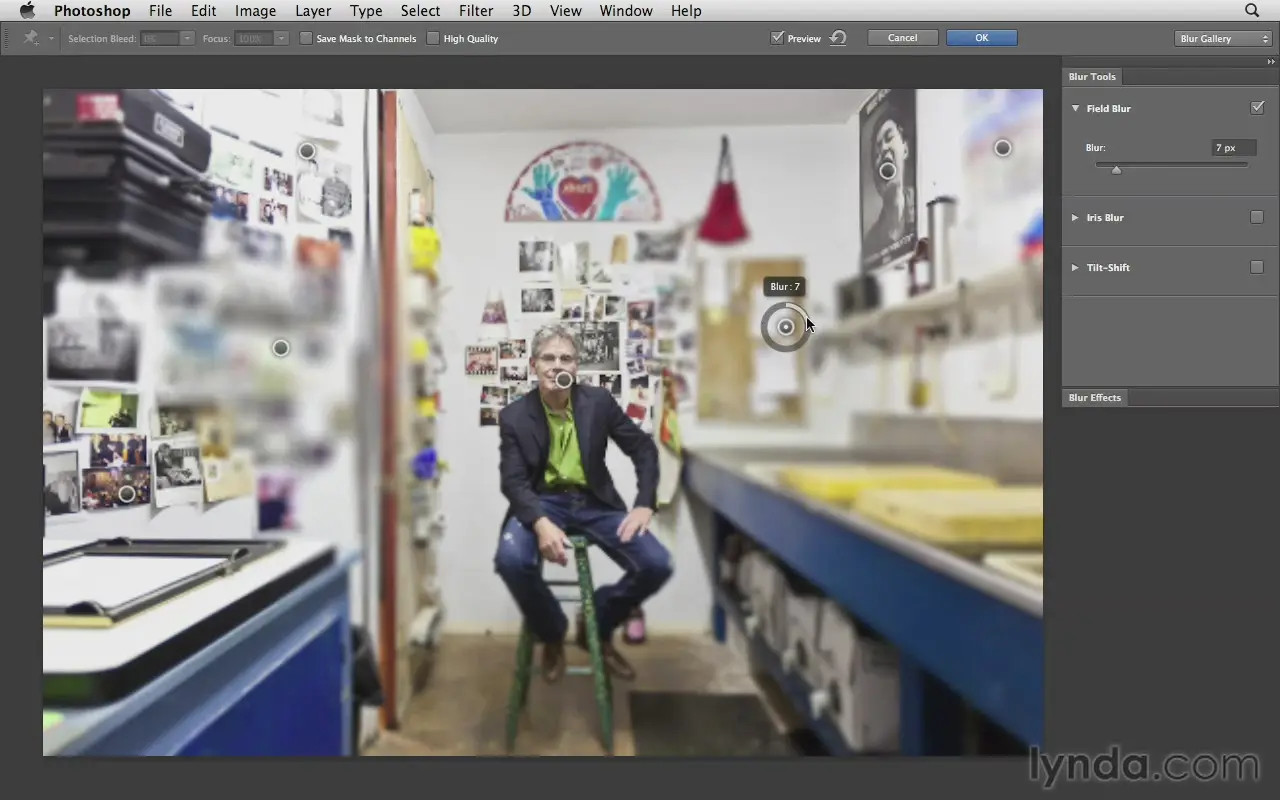Enable the Tilt-Shift checkbox
Viewport: 1280px width, 800px height.
coord(1257,267)
